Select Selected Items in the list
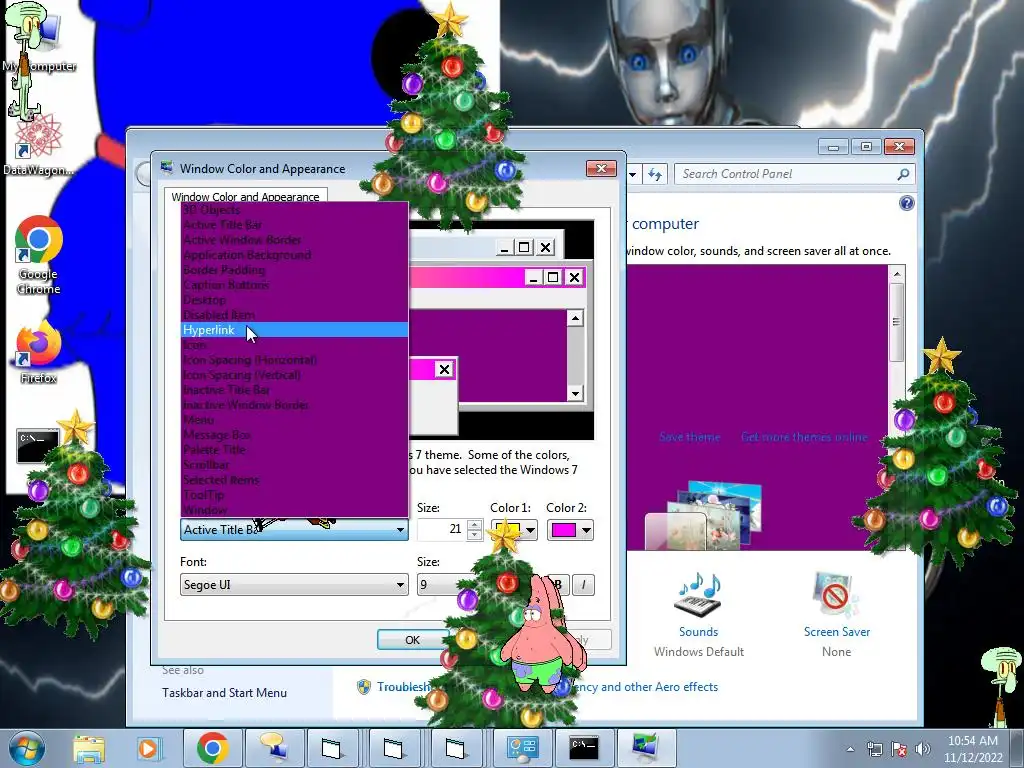Viewport: 1024px width, 768px height. 295,480
